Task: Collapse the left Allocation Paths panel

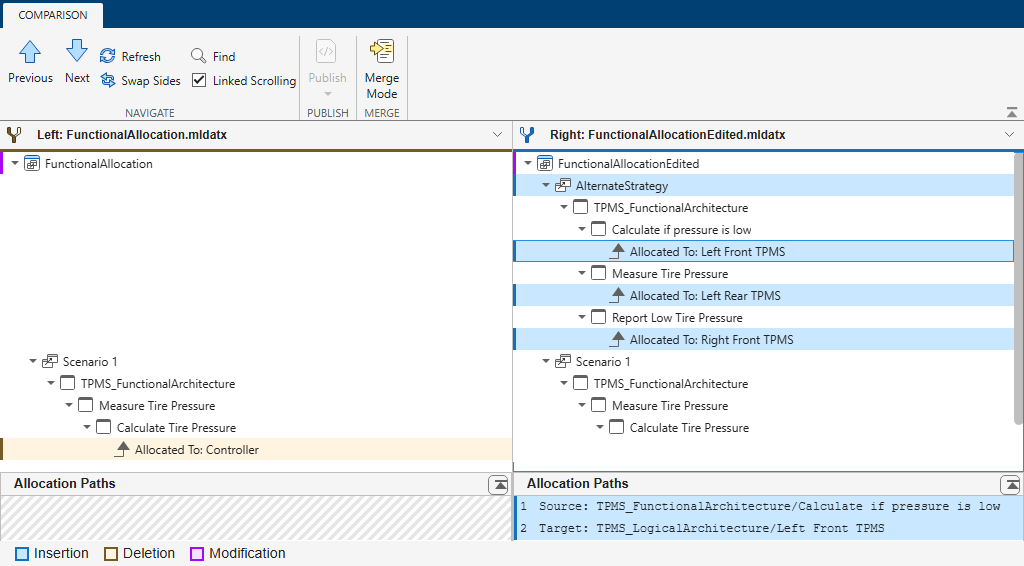Action: [498, 484]
